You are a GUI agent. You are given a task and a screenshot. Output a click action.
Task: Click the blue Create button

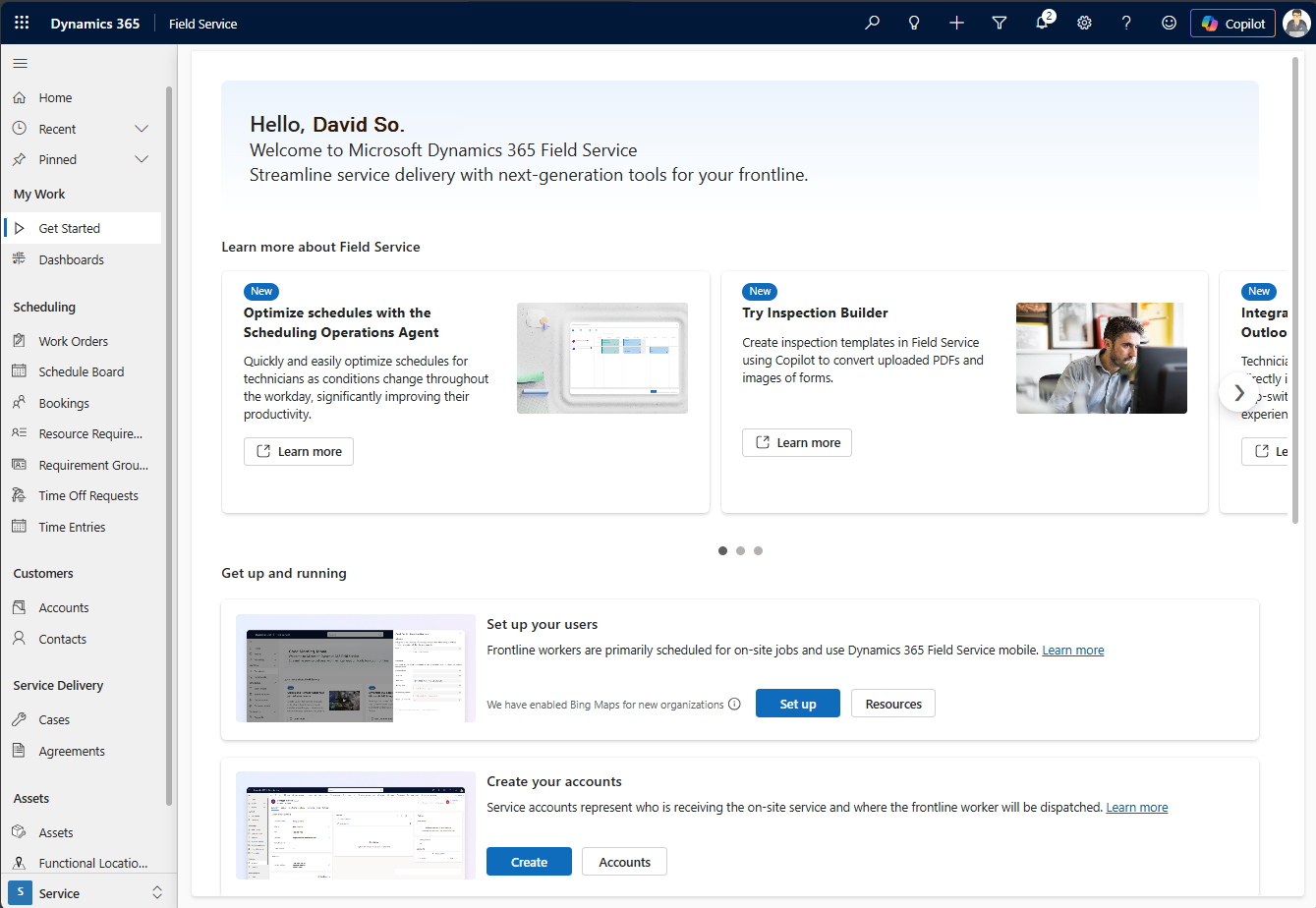pyautogui.click(x=529, y=862)
